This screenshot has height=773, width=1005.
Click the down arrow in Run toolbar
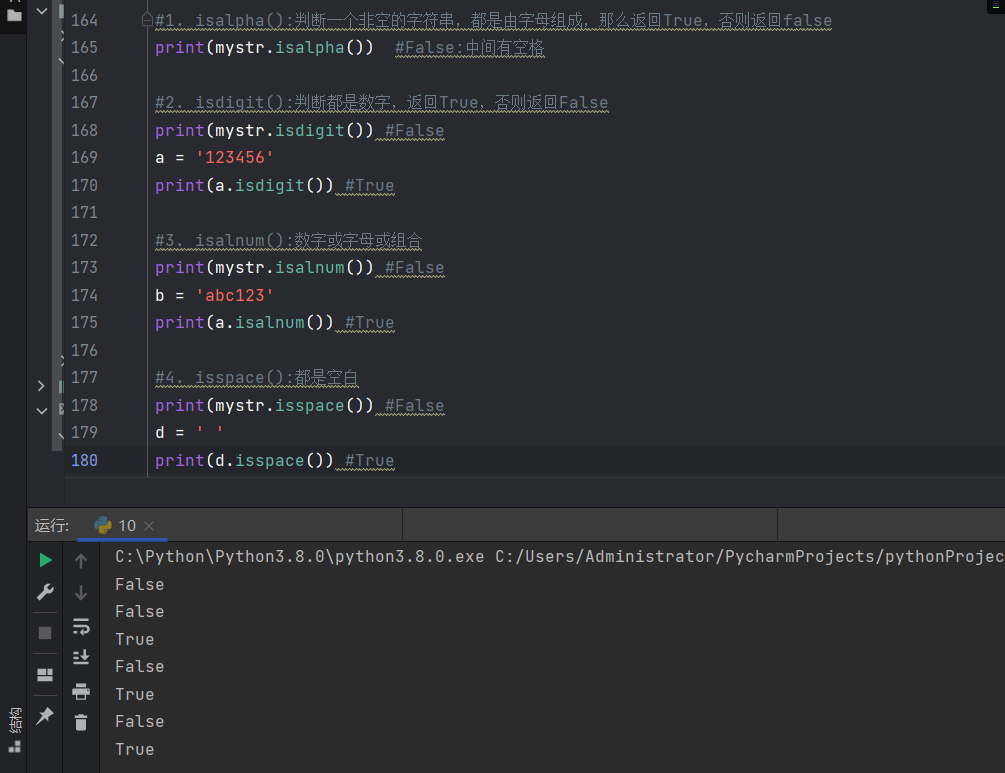pyautogui.click(x=81, y=593)
